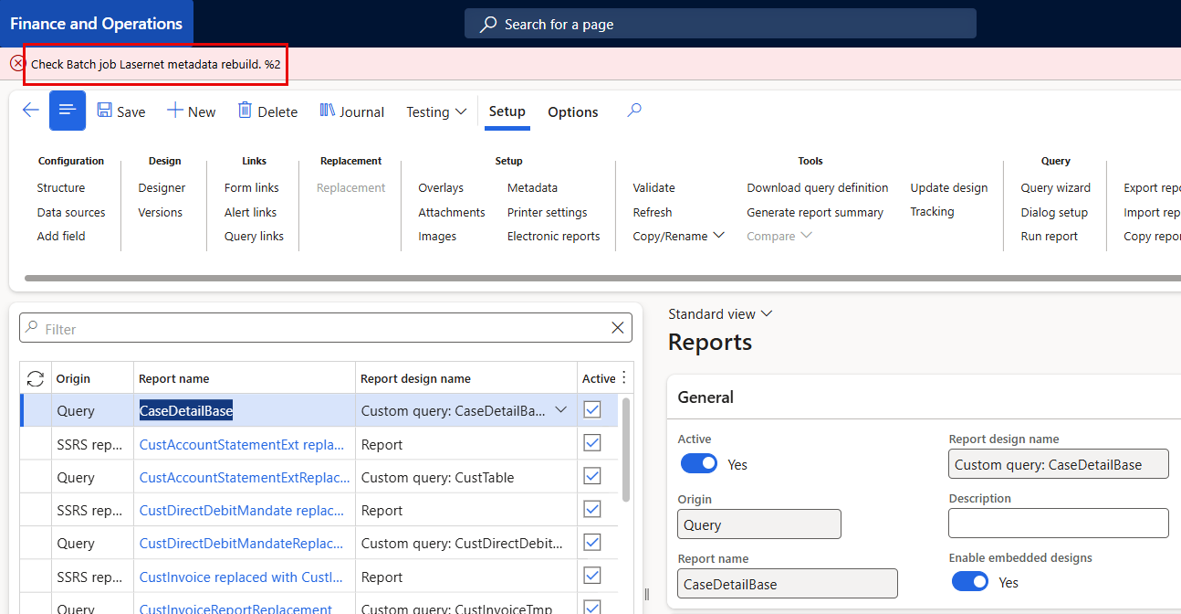Click the grid refresh icon

35,378
